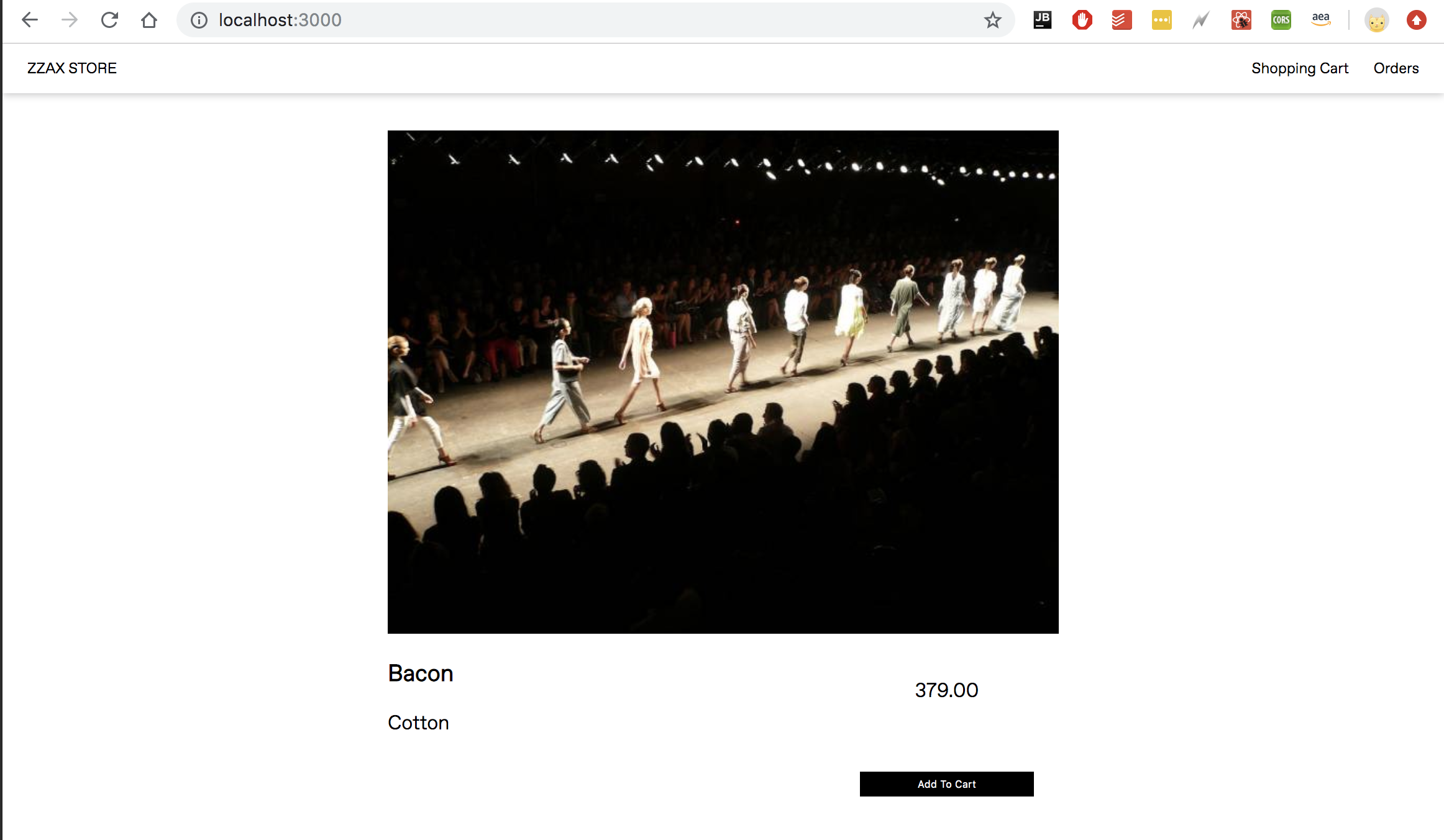
Task: Open the yellow three-dots extension icon
Action: (x=1162, y=20)
